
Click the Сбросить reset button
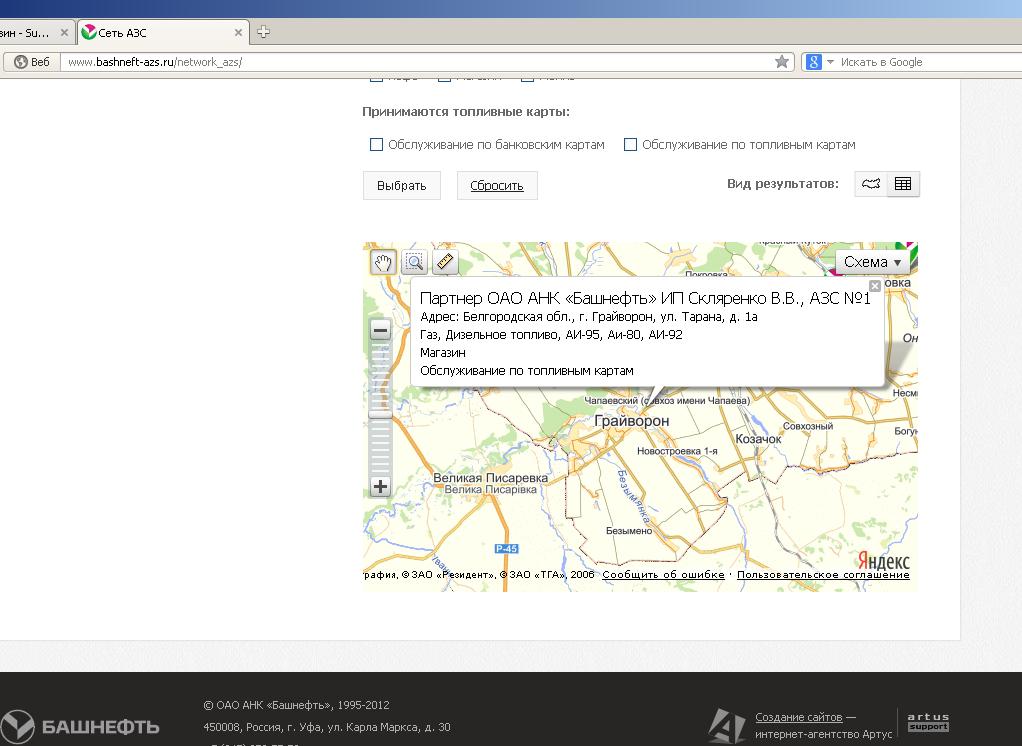click(x=497, y=186)
